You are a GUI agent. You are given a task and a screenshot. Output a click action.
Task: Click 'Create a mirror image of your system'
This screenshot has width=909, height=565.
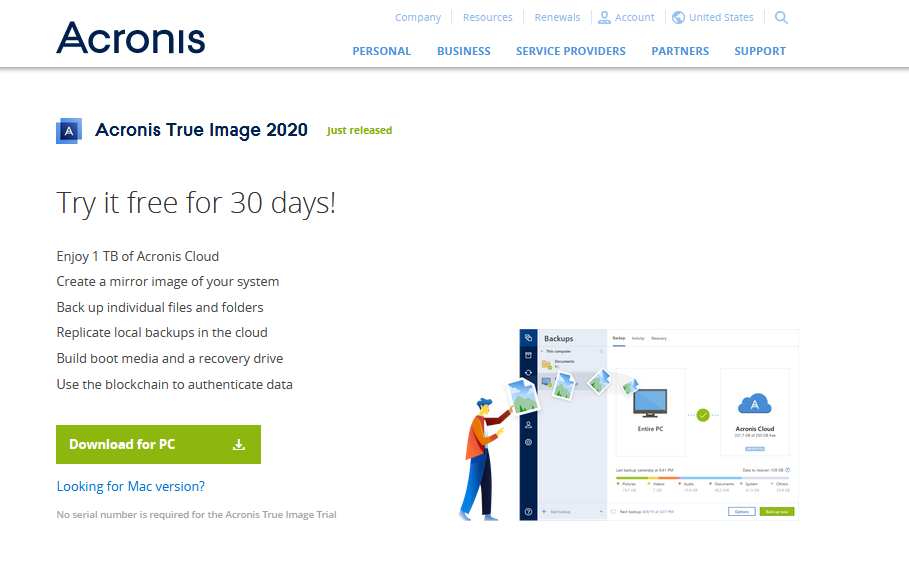168,282
